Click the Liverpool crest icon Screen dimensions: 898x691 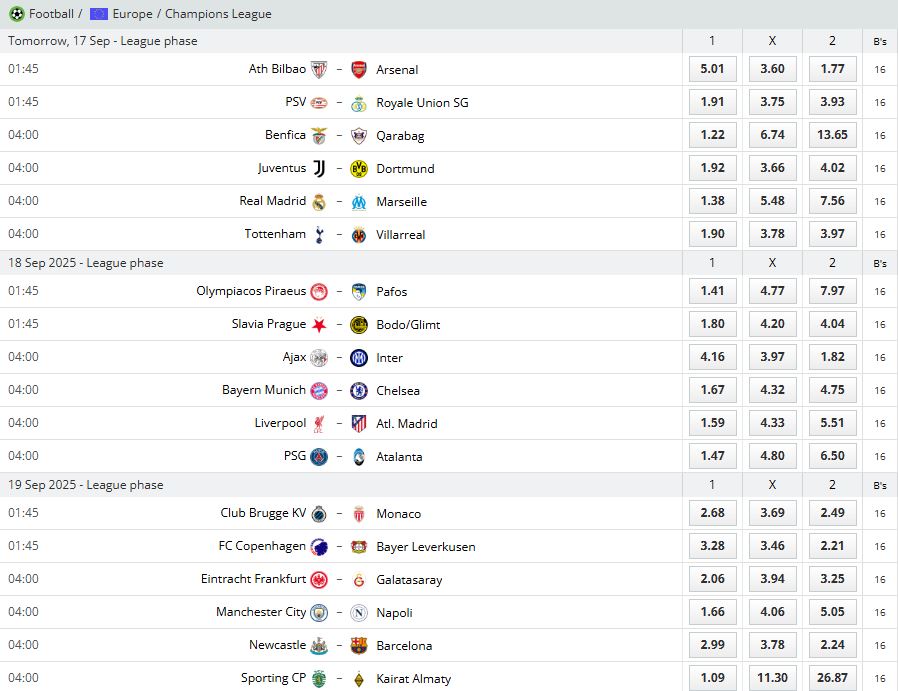(319, 424)
